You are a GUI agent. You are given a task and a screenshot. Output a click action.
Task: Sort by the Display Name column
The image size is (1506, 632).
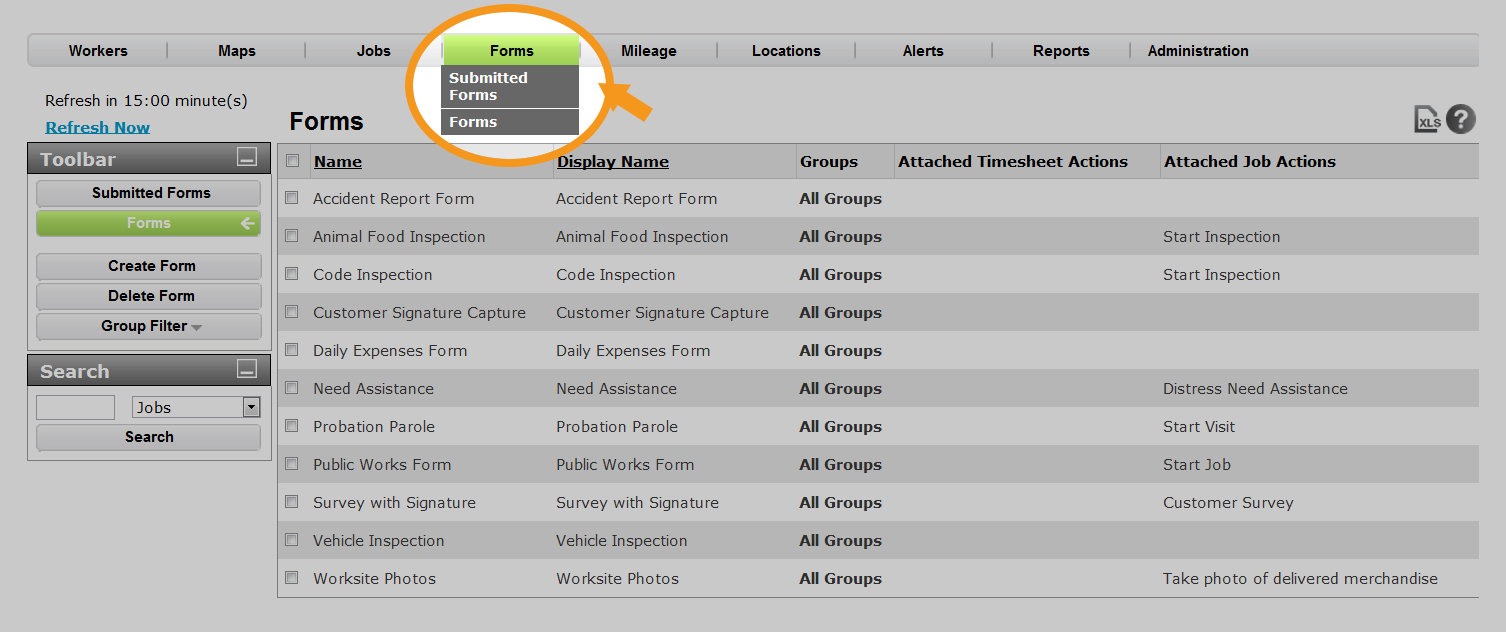tap(613, 162)
